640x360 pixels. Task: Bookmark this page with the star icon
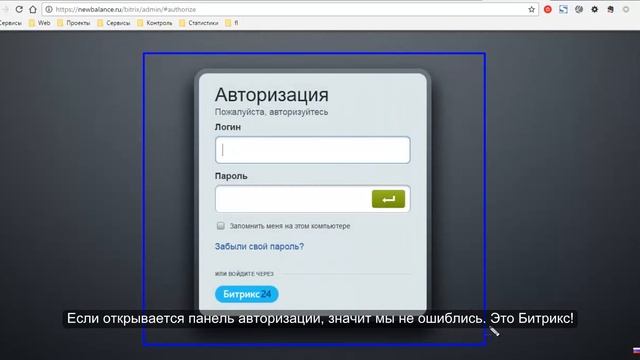(531, 9)
